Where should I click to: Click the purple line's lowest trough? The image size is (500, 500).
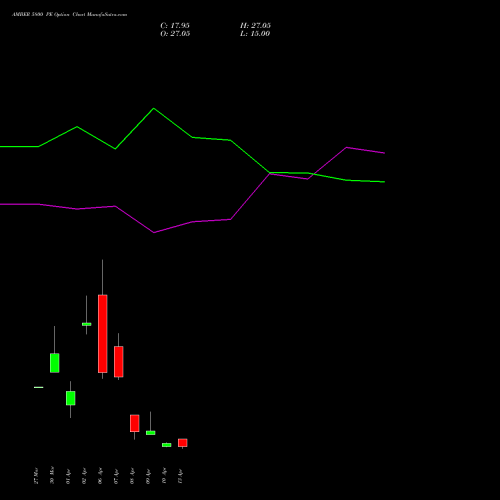coord(154,233)
